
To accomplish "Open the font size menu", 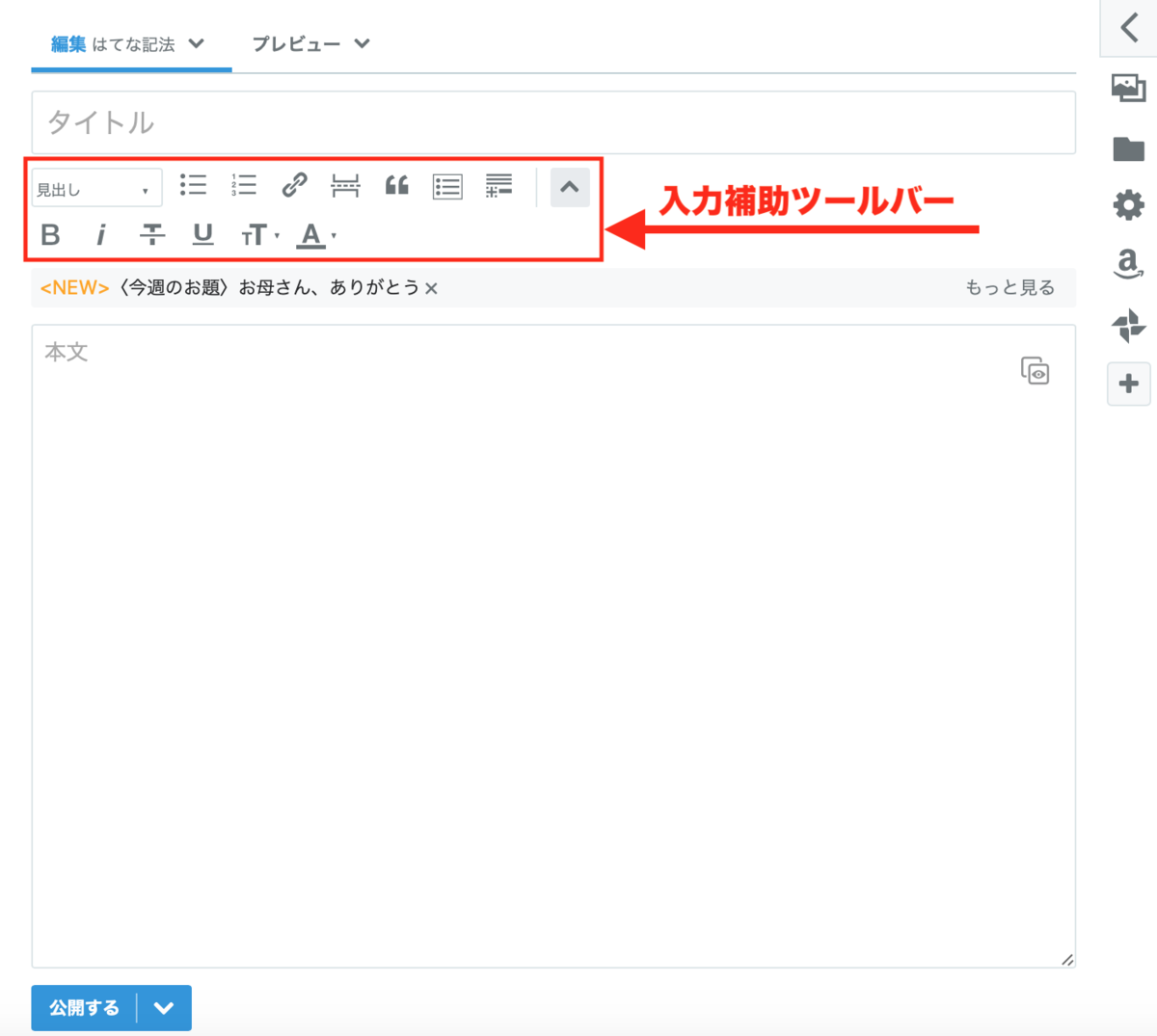I will pyautogui.click(x=259, y=235).
